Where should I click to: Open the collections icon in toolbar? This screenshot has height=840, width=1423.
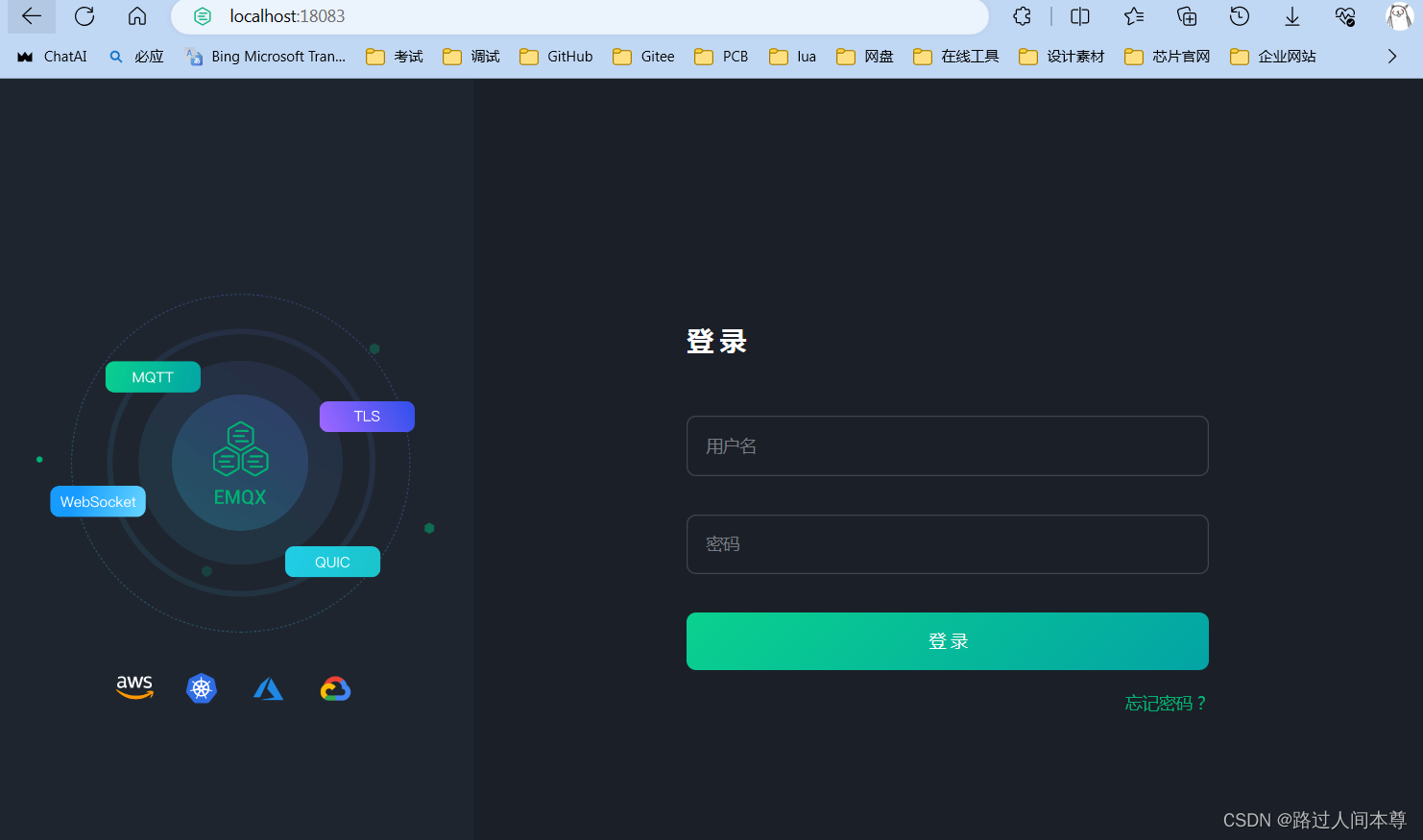pyautogui.click(x=1187, y=16)
